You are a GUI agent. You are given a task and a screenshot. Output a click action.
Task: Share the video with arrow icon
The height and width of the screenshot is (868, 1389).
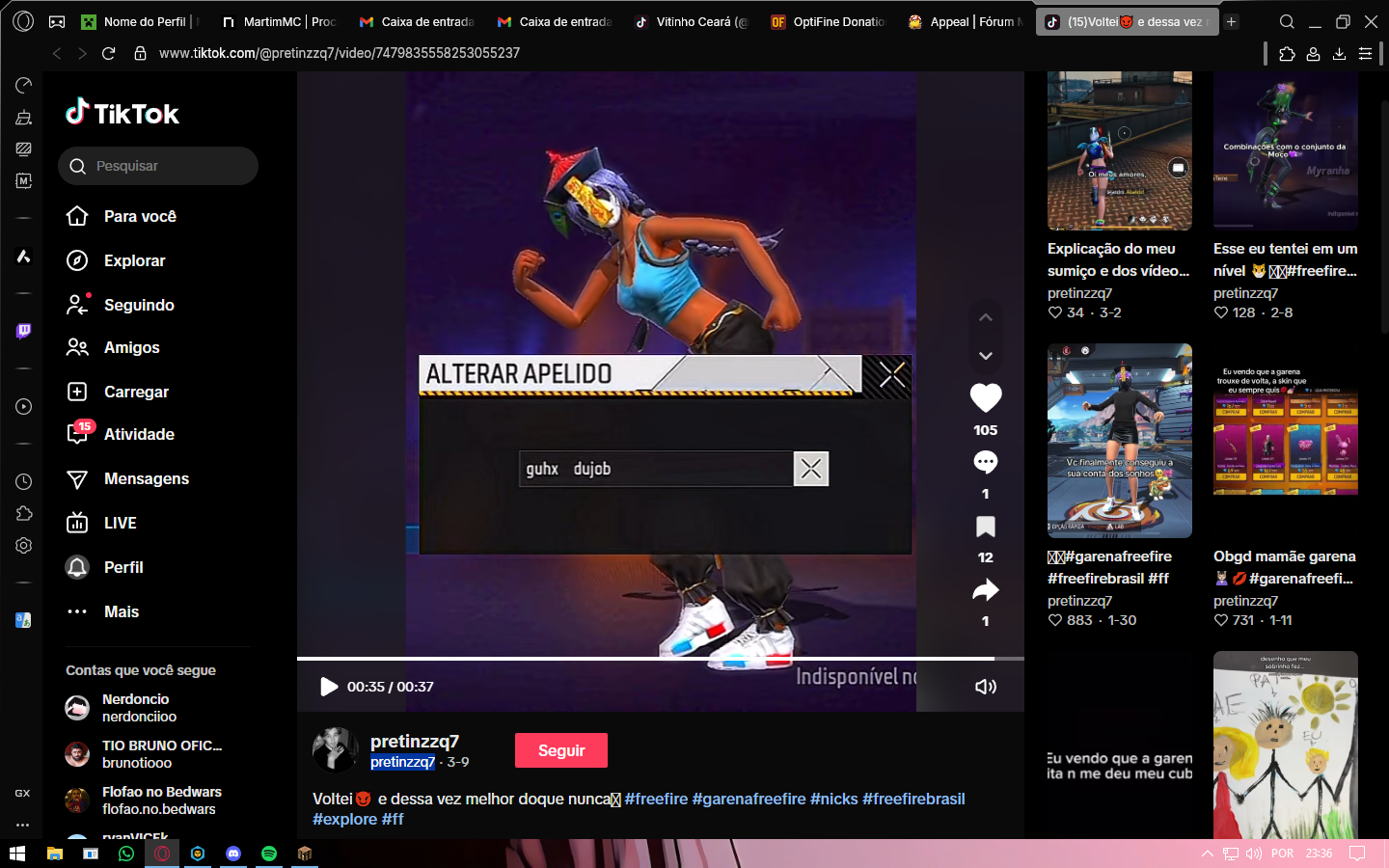tap(985, 589)
